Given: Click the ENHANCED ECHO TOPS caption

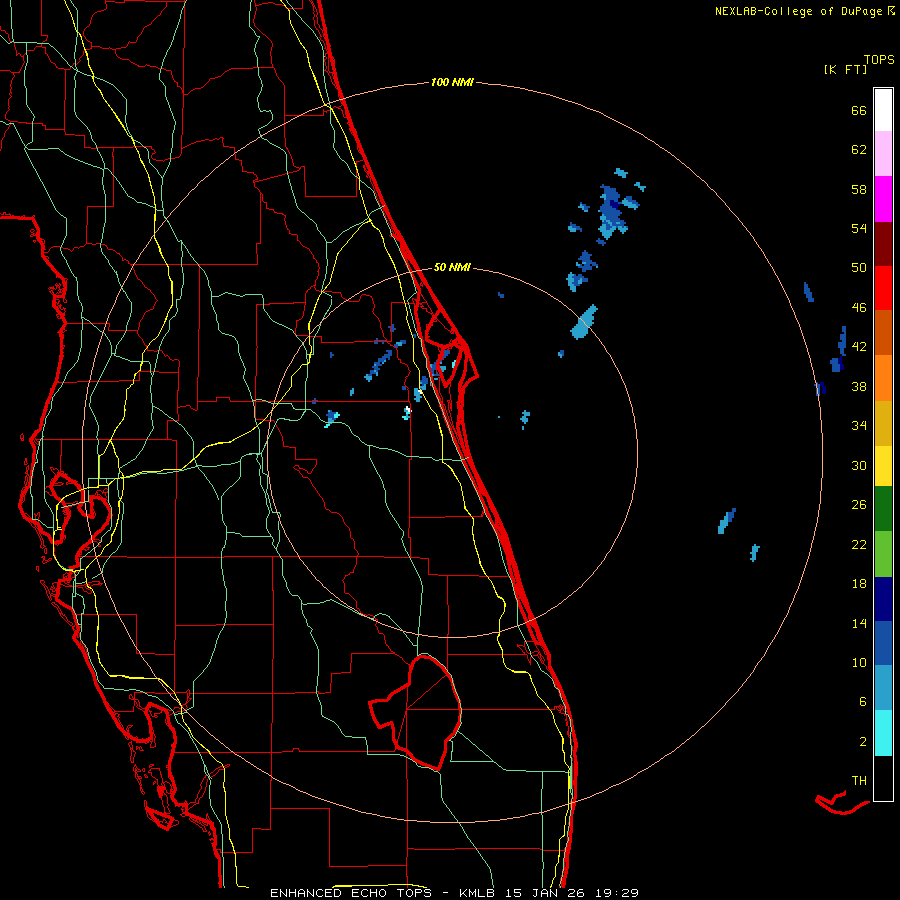Looking at the screenshot, I should [354, 893].
